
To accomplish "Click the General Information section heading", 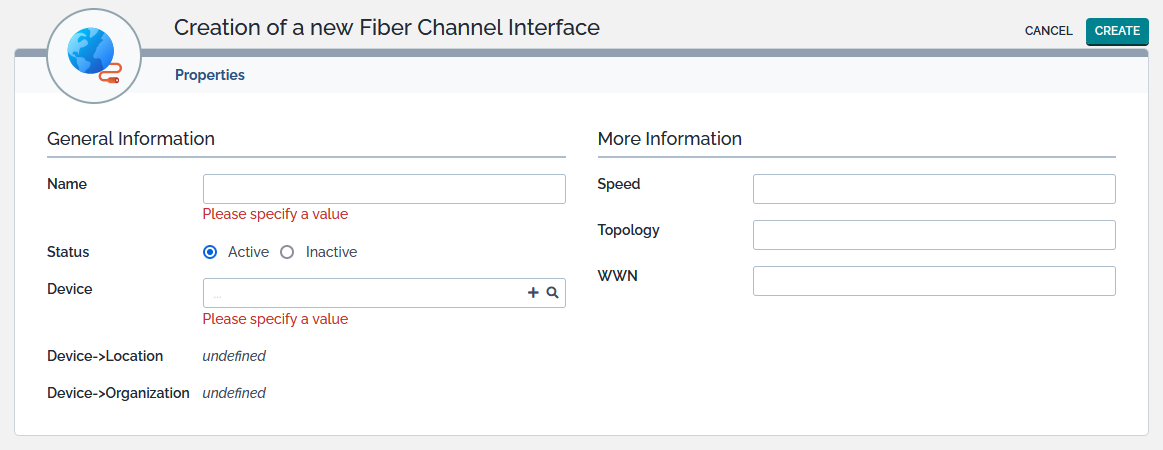I will (131, 139).
